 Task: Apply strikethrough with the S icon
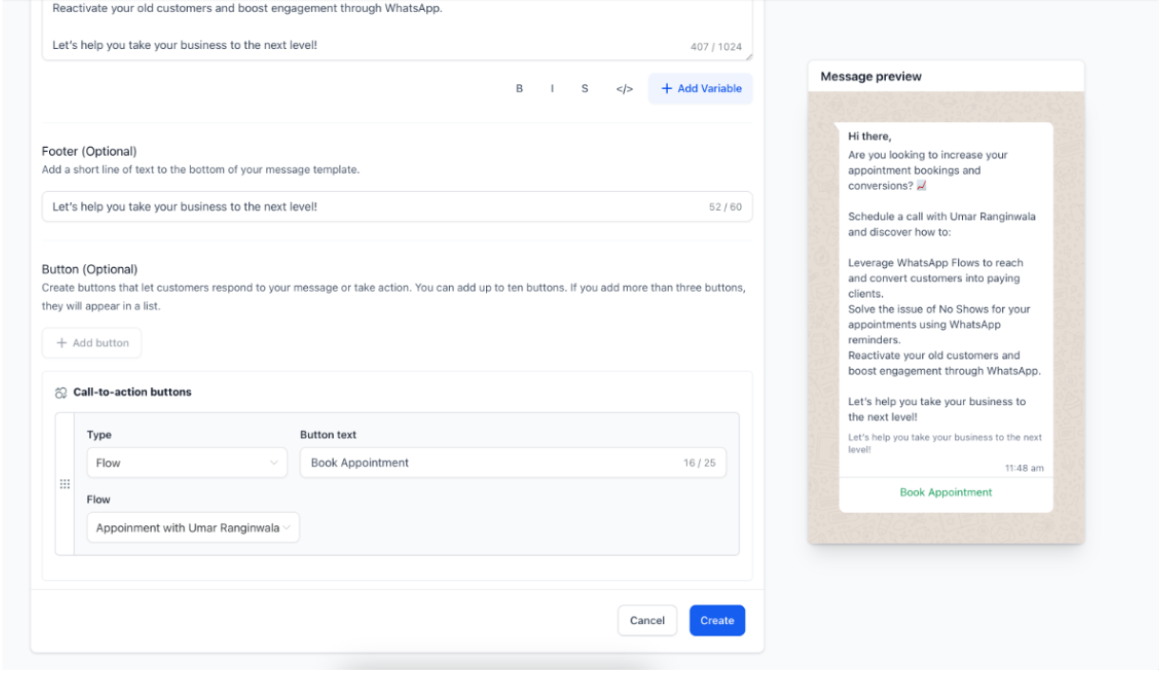coord(584,89)
